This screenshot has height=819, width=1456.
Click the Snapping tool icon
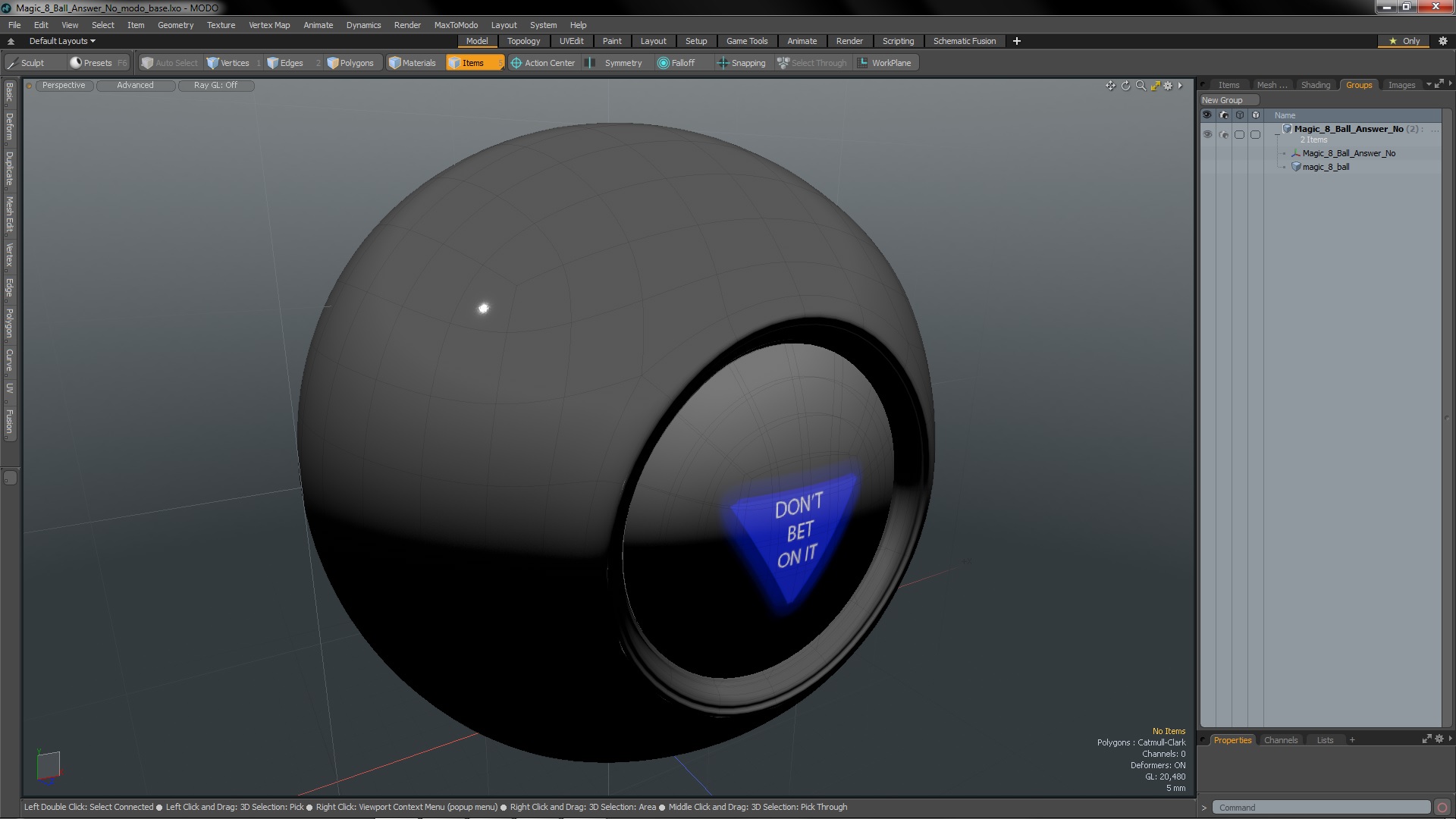click(723, 63)
